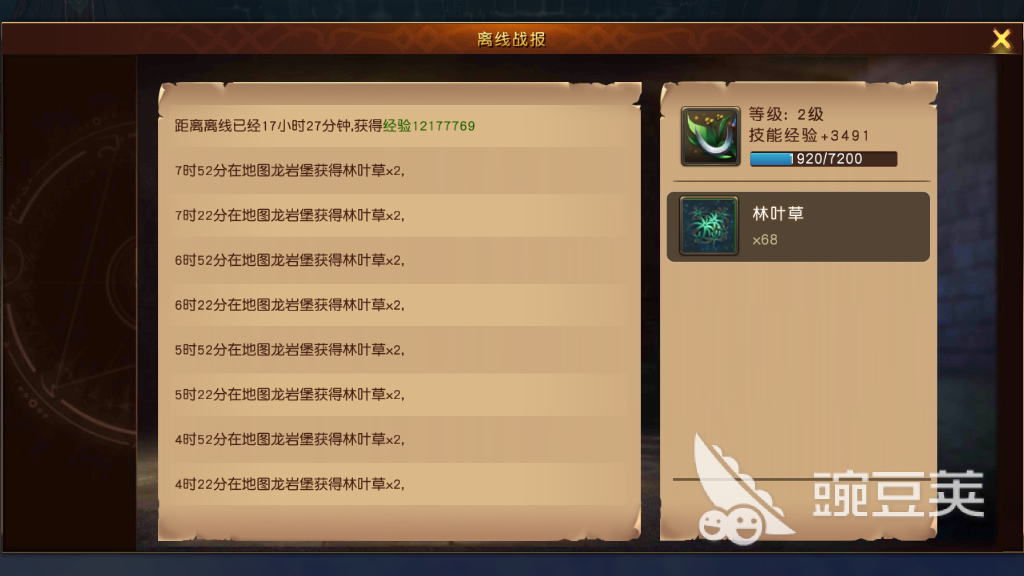The height and width of the screenshot is (576, 1024).
Task: Select the 4时52分 林叶草 log entry
Action: [400, 439]
